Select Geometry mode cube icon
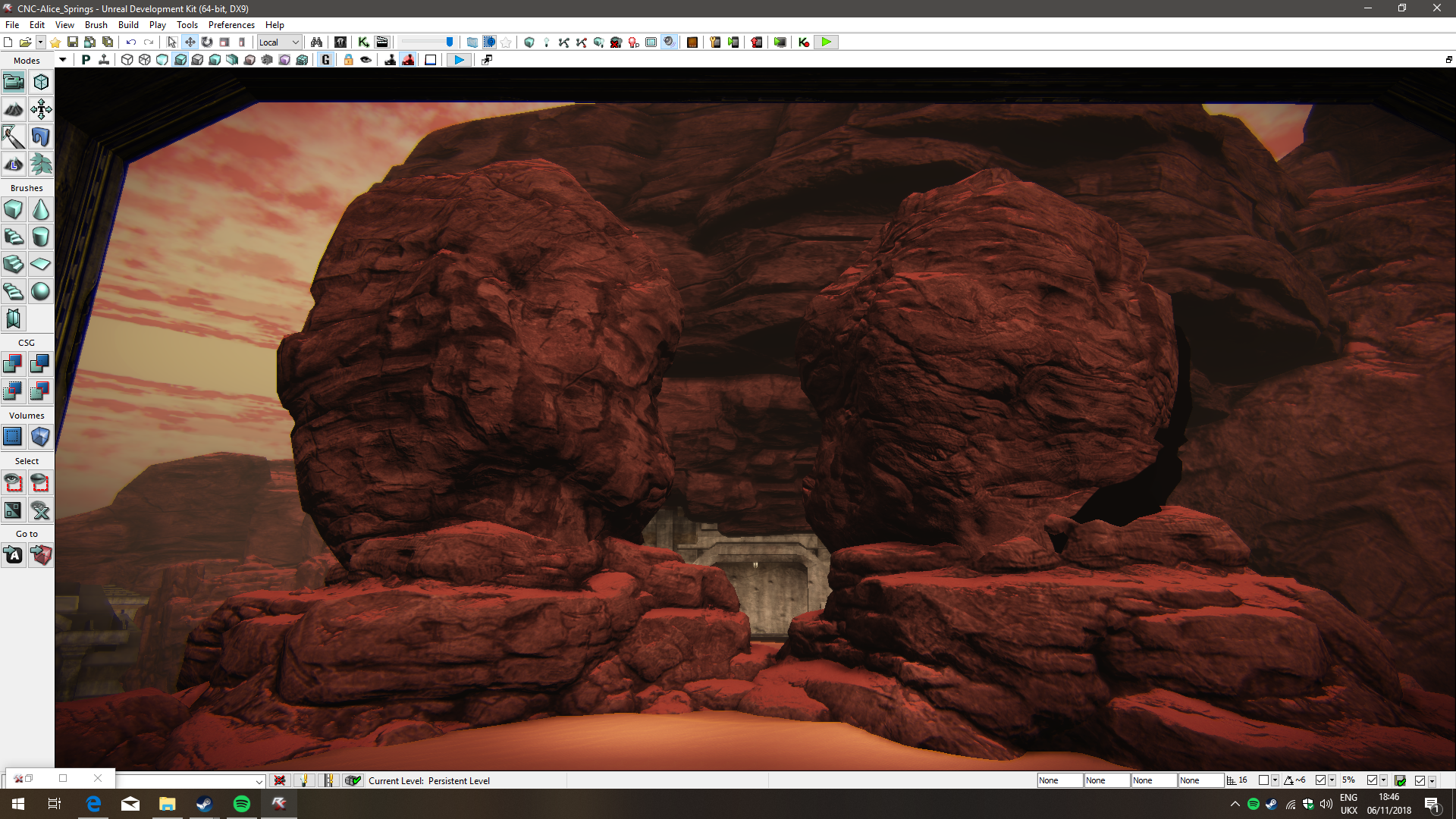The height and width of the screenshot is (819, 1456). 41,82
